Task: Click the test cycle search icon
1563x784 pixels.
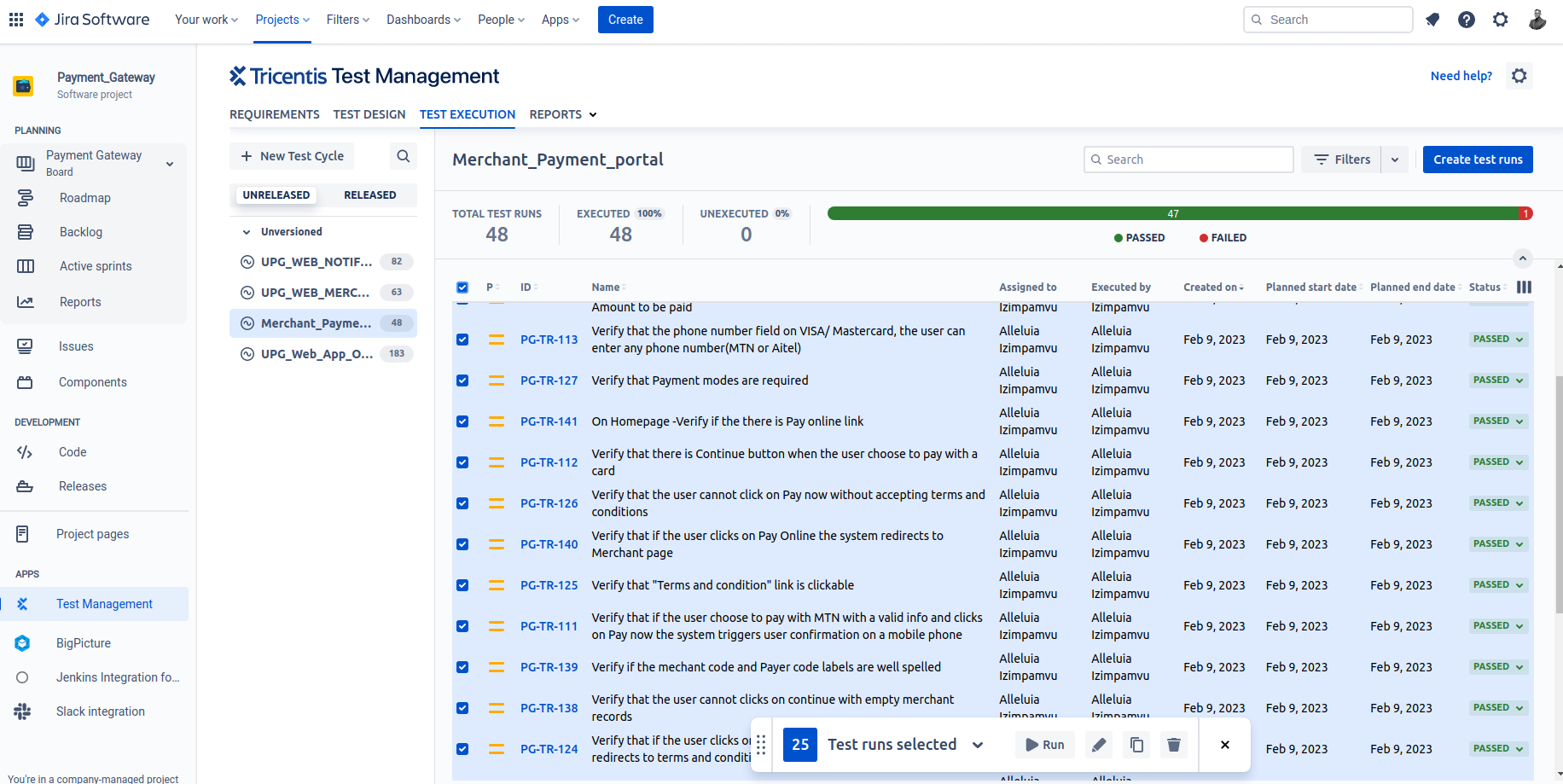Action: [x=404, y=156]
